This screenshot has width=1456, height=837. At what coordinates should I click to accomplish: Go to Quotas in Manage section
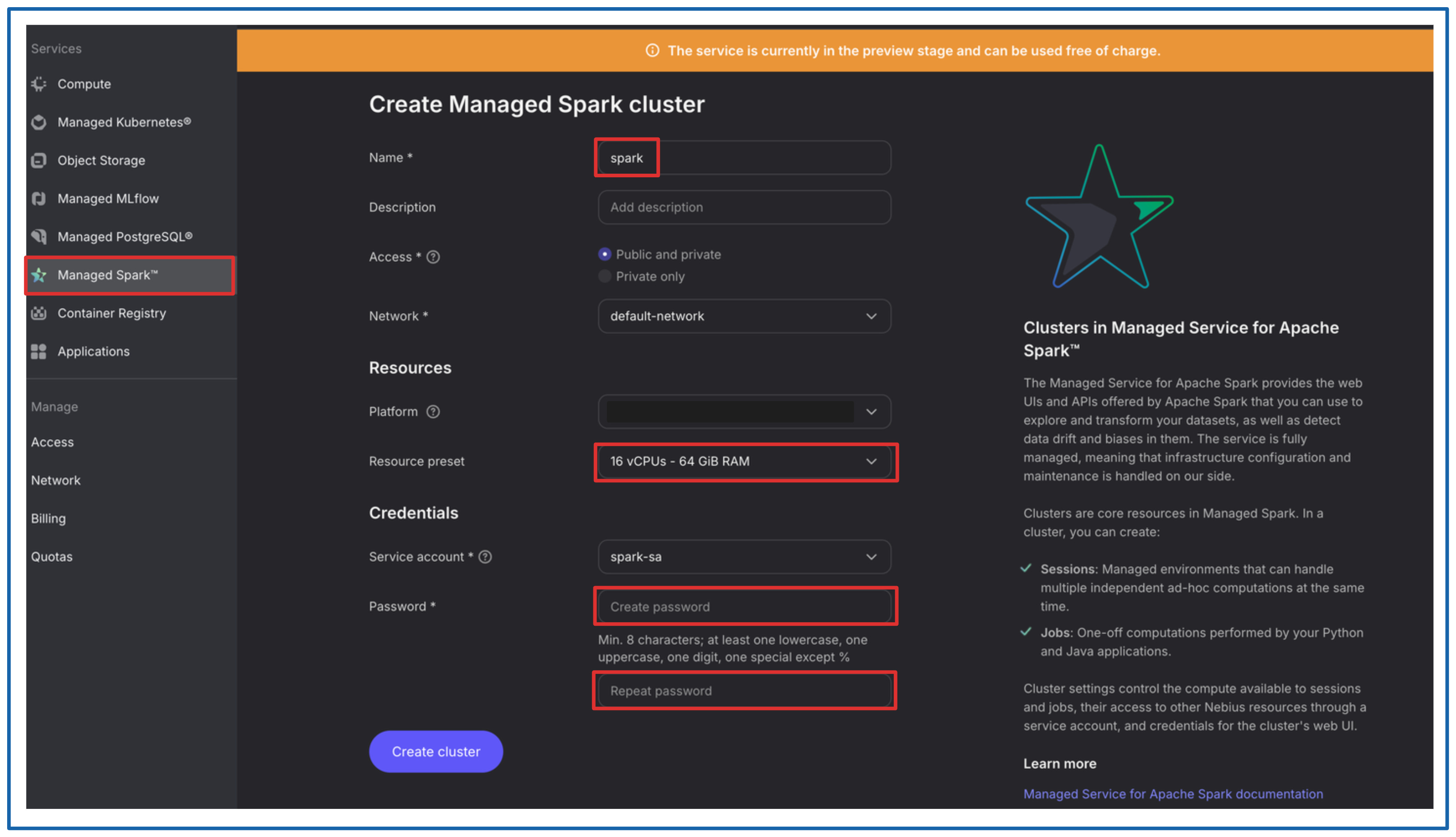point(52,557)
